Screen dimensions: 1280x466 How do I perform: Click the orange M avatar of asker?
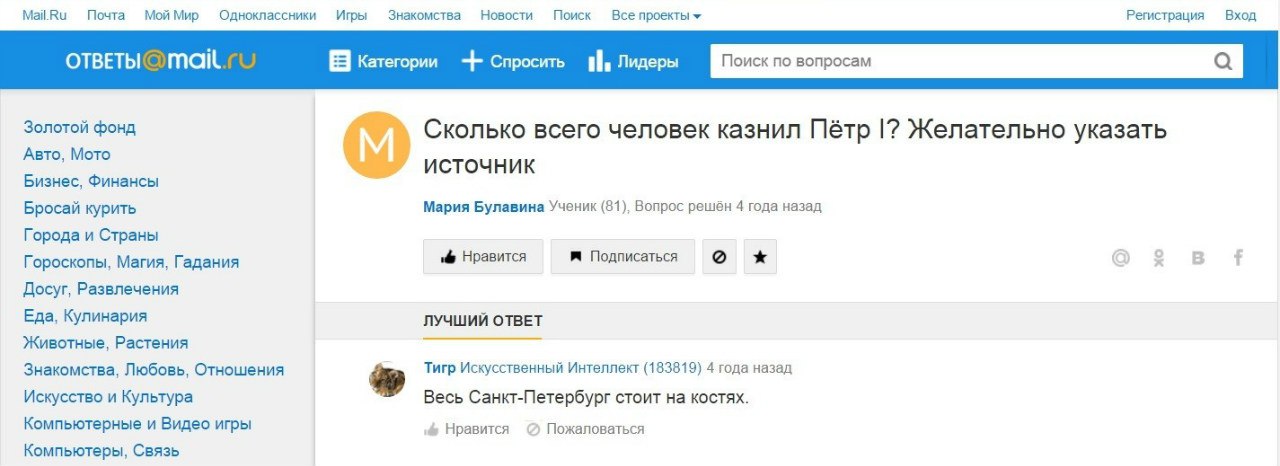coord(377,146)
